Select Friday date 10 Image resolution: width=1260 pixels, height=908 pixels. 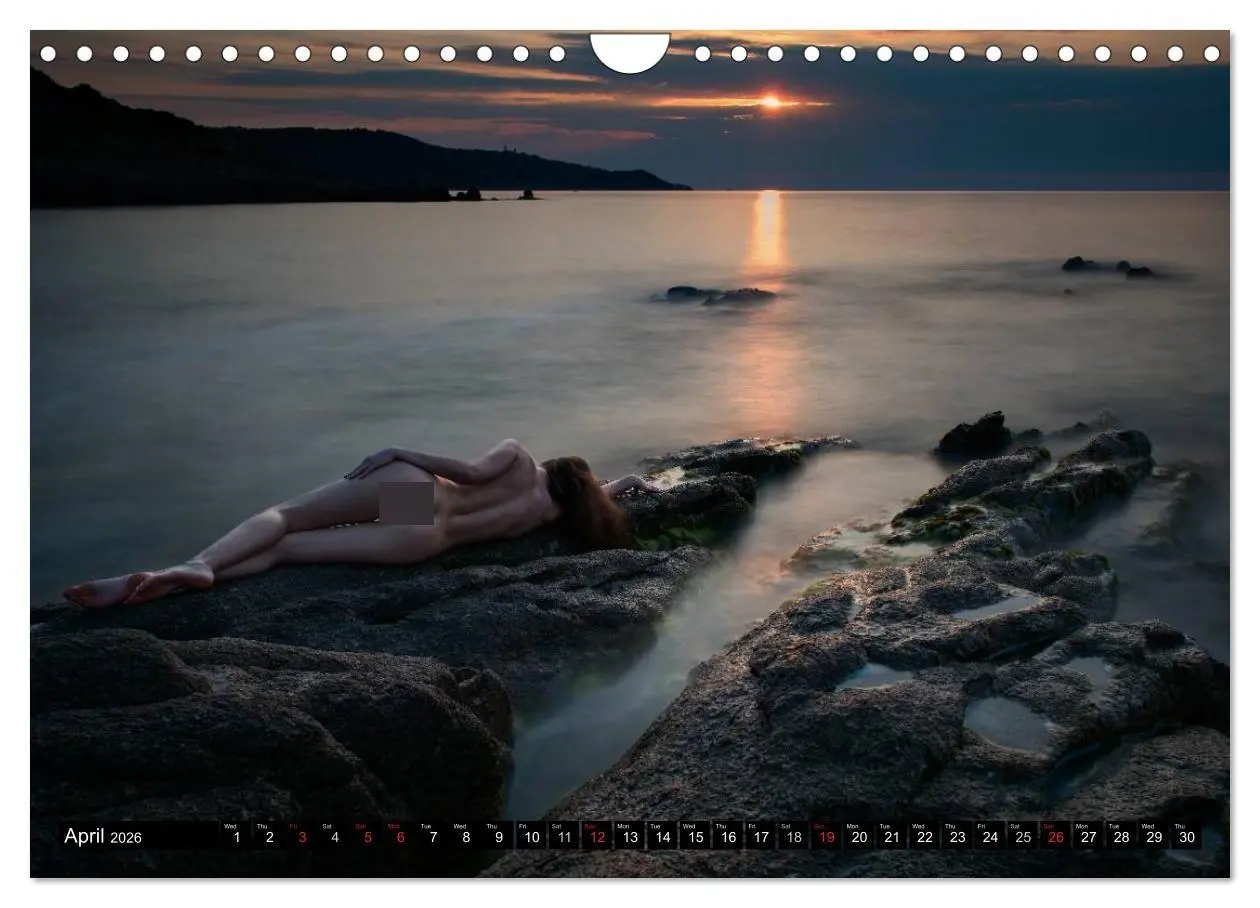[x=531, y=836]
